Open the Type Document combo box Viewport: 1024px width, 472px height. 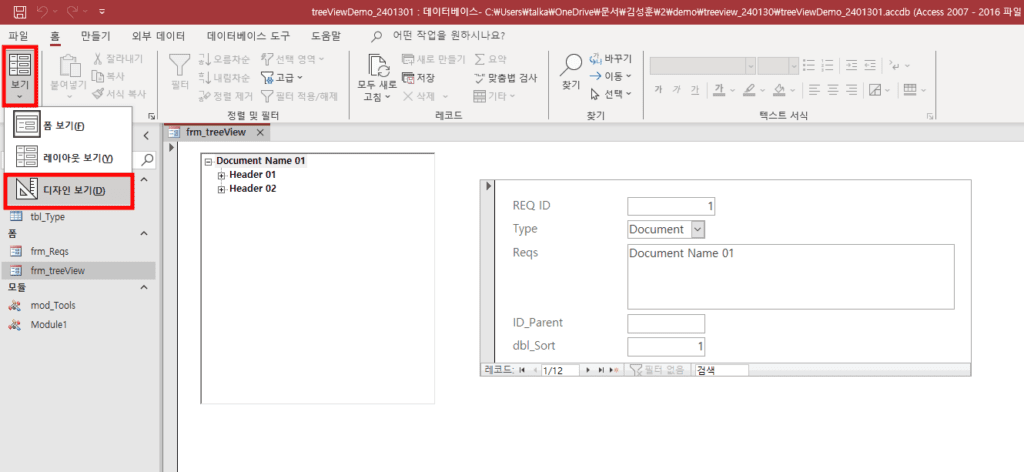click(697, 229)
